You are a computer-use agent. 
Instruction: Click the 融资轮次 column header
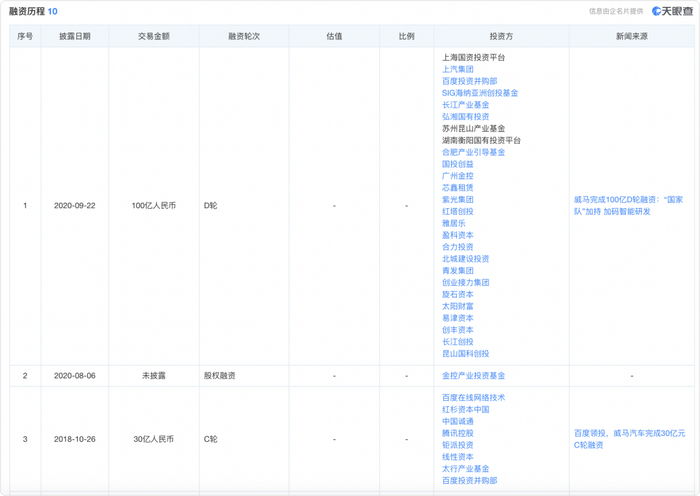[244, 36]
